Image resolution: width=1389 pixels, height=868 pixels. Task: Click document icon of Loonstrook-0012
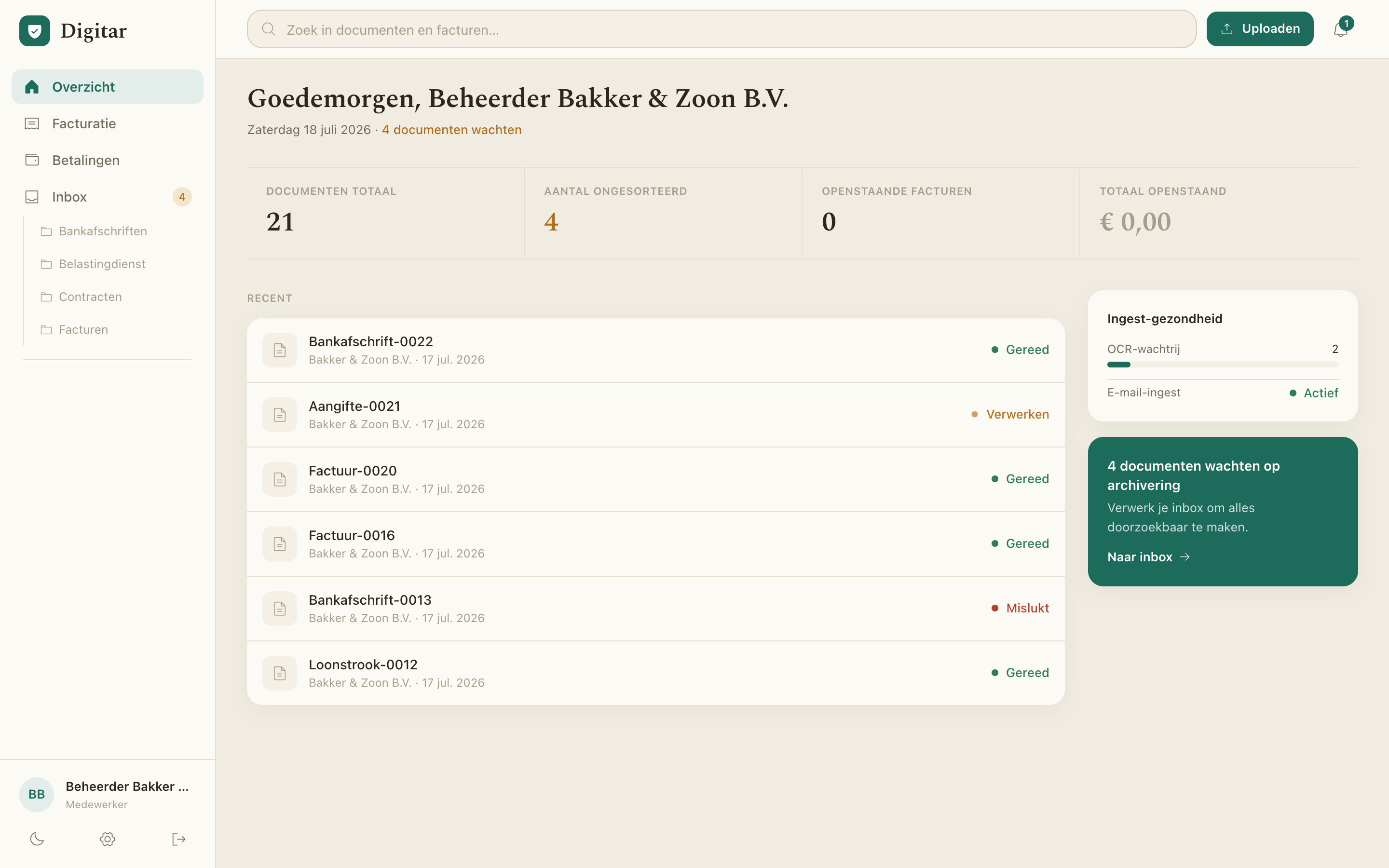pos(280,673)
